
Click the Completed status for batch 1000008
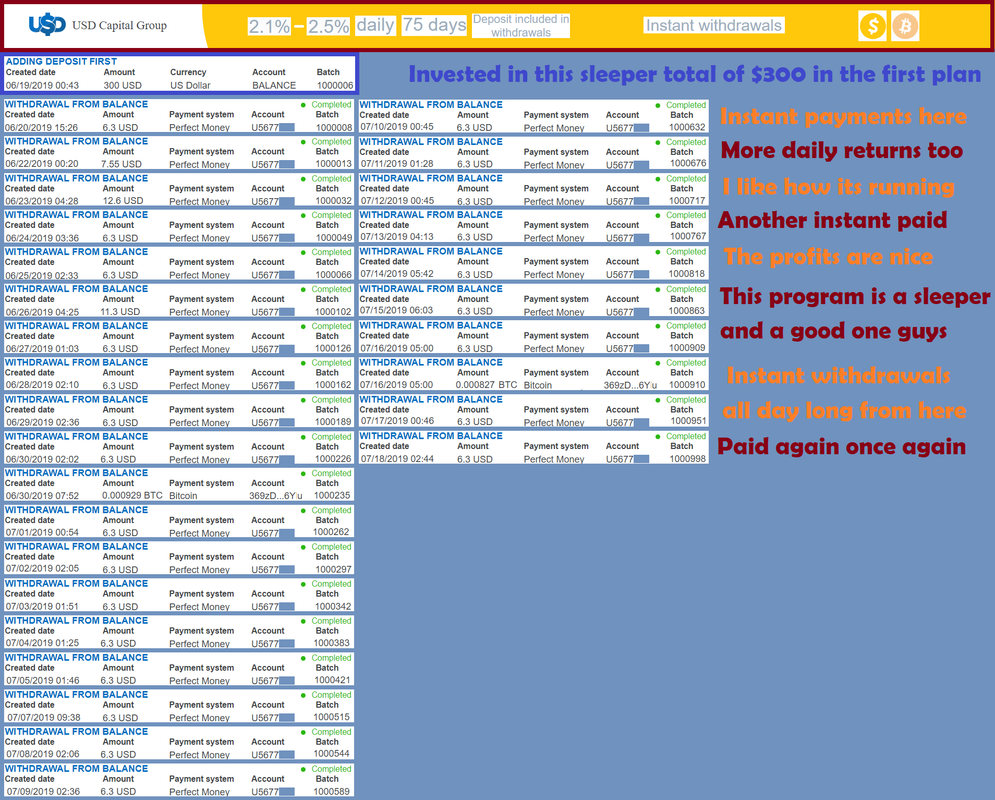tap(331, 105)
